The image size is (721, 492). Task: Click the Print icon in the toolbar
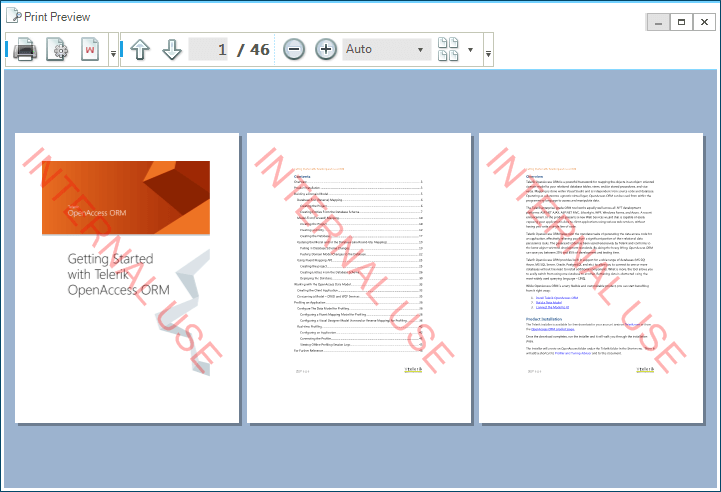click(x=25, y=49)
